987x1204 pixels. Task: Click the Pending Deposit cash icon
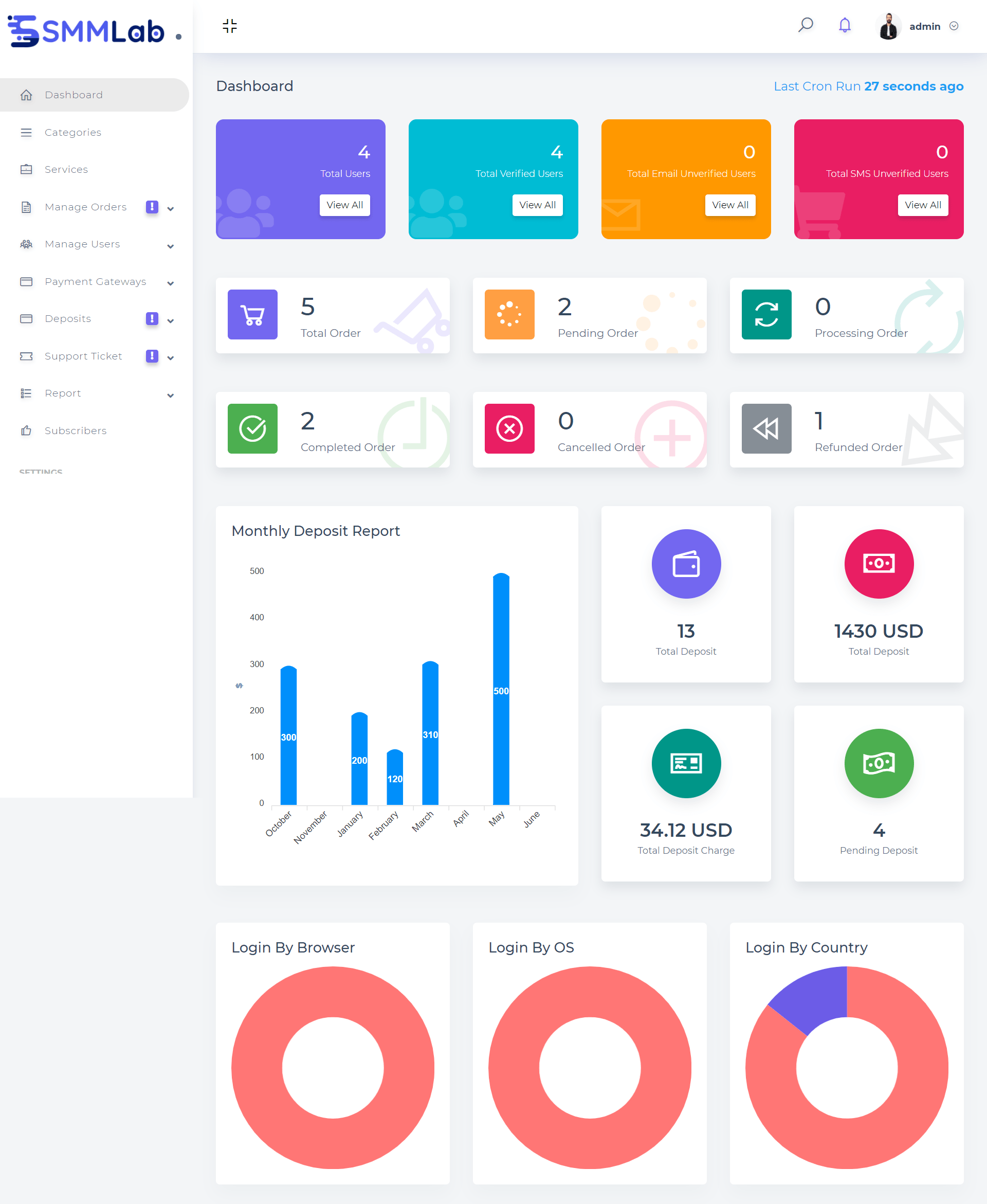pos(877,763)
